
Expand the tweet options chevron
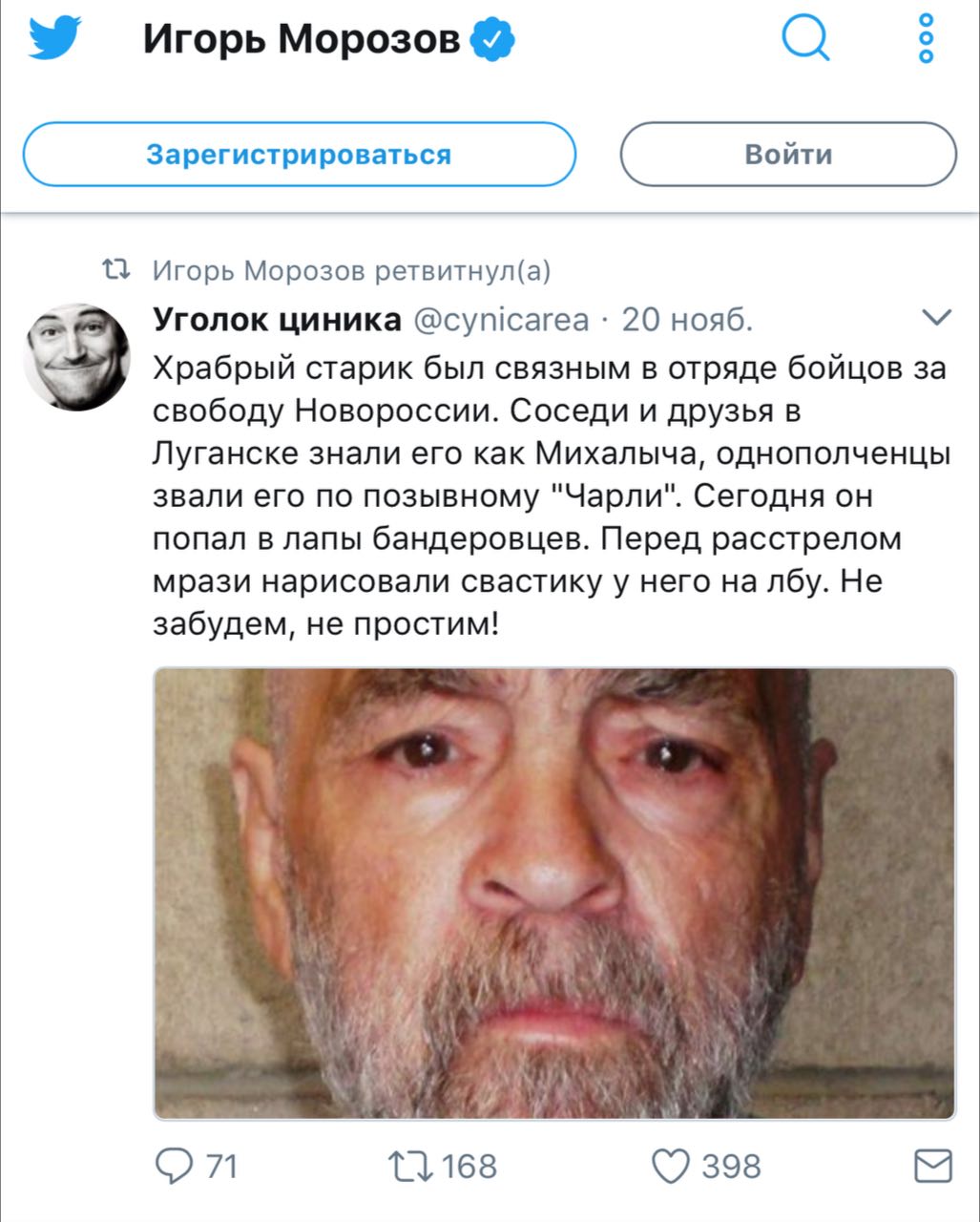coord(938,318)
